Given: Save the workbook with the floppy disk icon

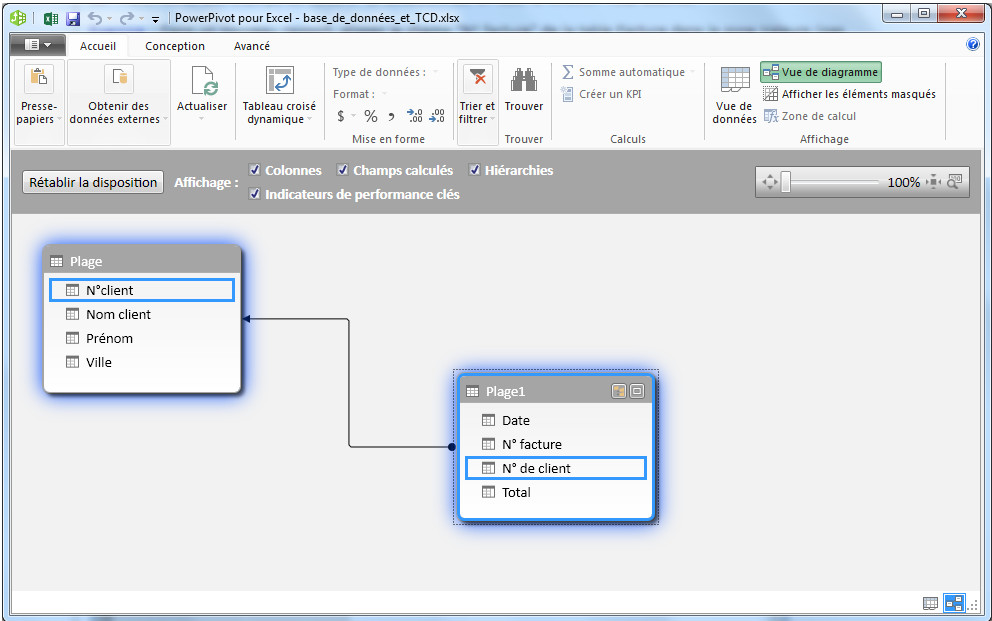Looking at the screenshot, I should point(73,18).
